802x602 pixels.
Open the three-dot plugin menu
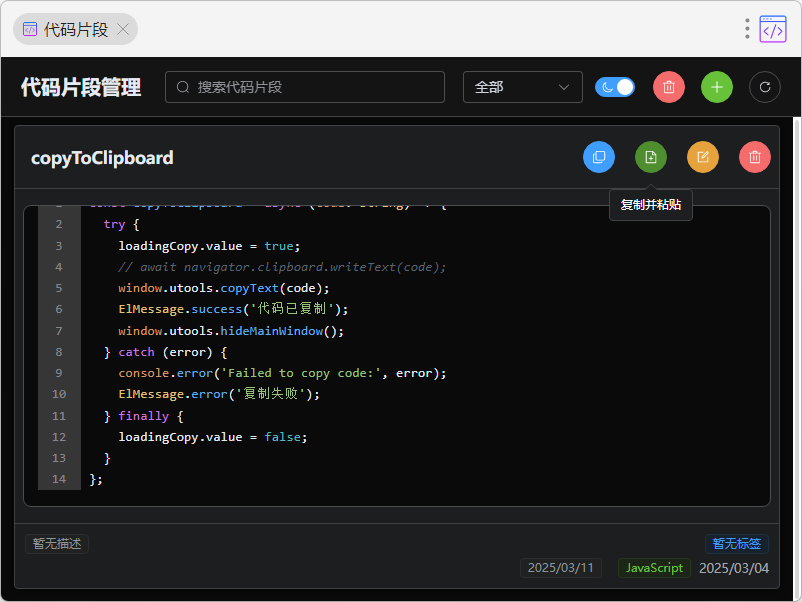coord(747,29)
